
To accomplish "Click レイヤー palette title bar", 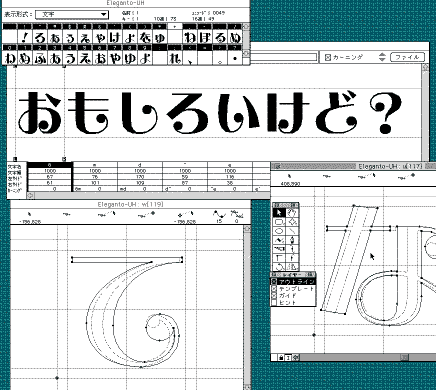I will pos(293,275).
